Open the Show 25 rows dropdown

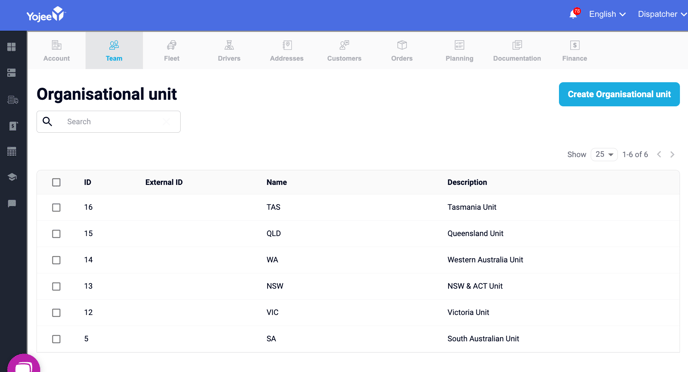point(604,154)
